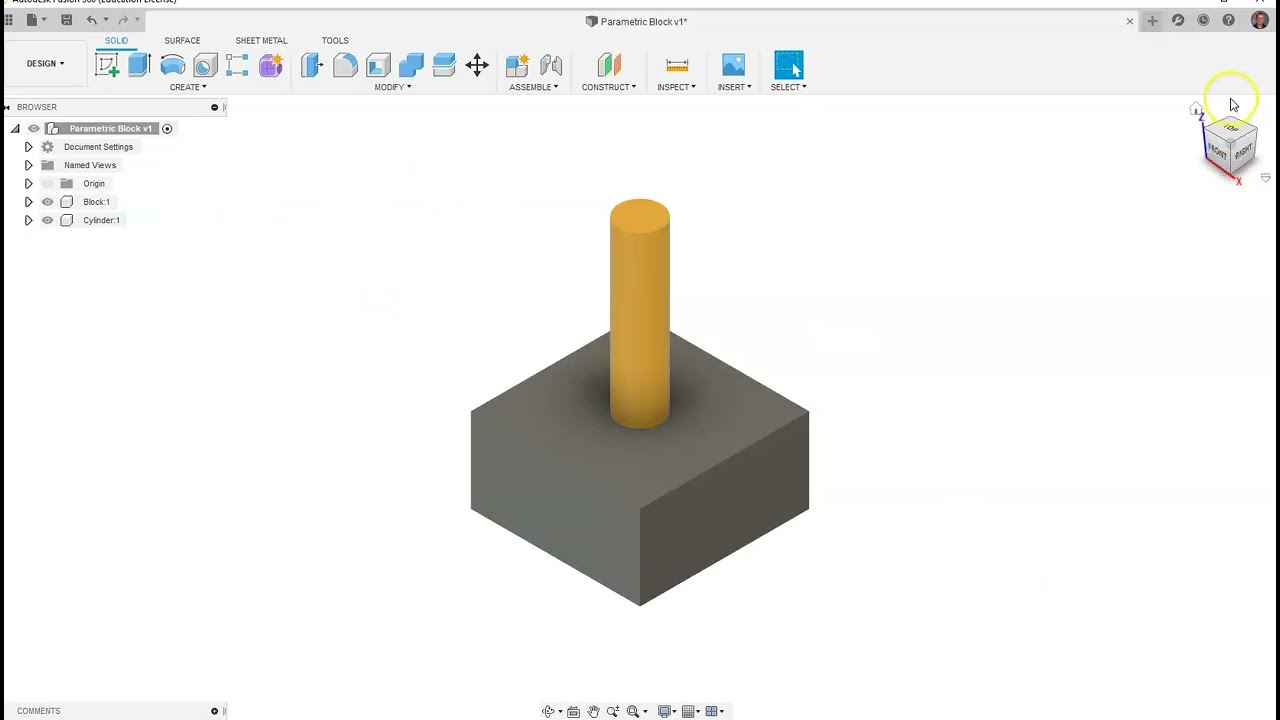Viewport: 1280px width, 720px height.
Task: Hide the Cylinder:1 component
Action: [x=47, y=220]
